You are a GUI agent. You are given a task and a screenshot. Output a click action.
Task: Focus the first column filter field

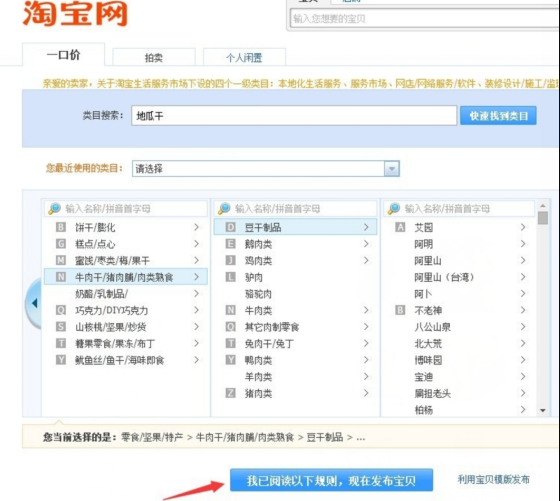tap(126, 209)
